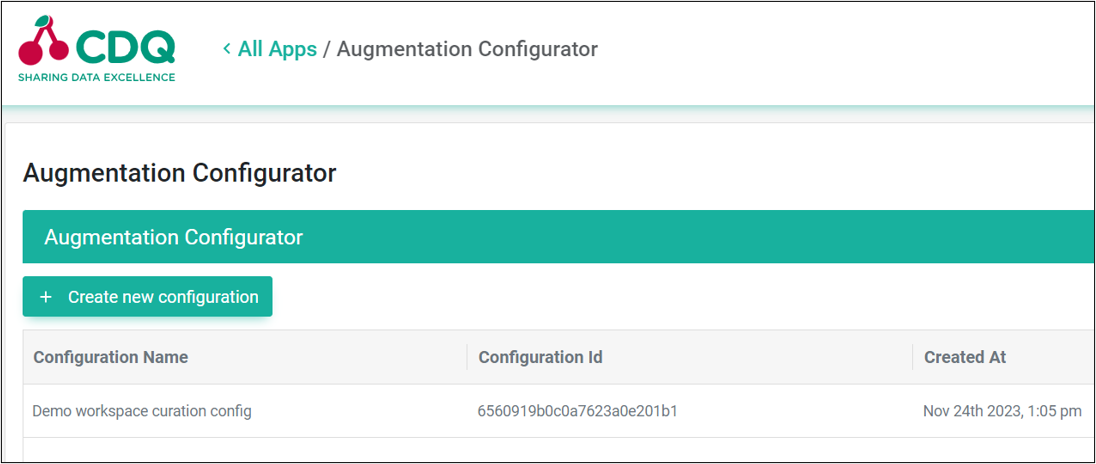Image resolution: width=1096 pixels, height=464 pixels.
Task: Click the green CDQ logo lettering
Action: tap(124, 48)
